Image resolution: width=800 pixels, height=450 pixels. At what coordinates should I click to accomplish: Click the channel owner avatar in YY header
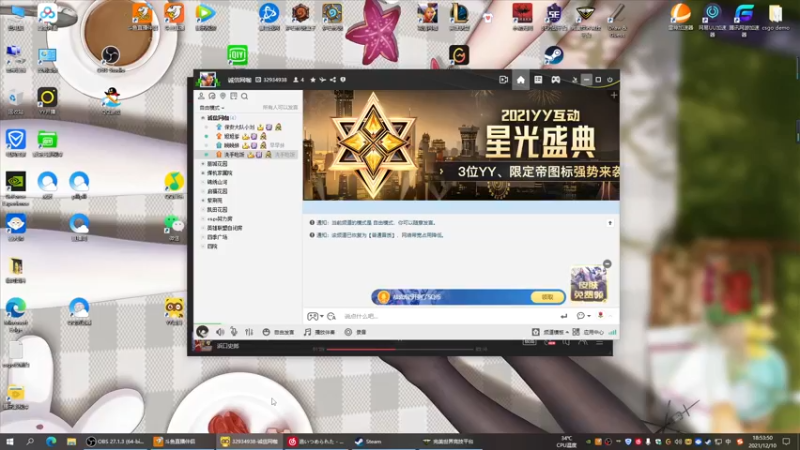pos(208,80)
